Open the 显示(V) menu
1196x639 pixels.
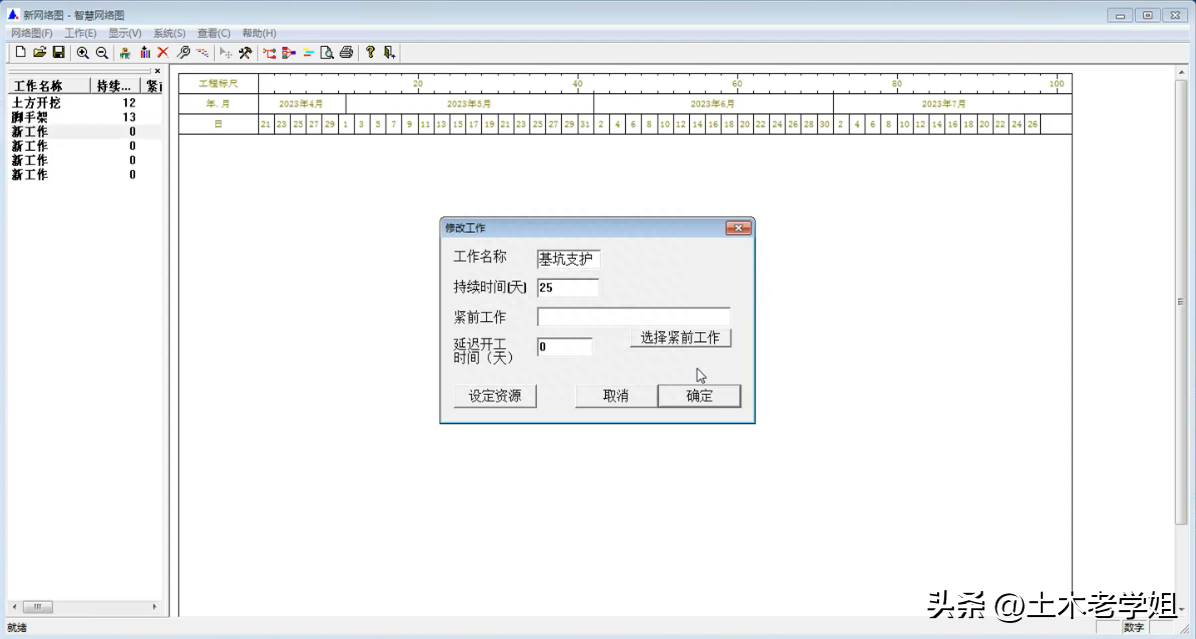click(x=125, y=33)
